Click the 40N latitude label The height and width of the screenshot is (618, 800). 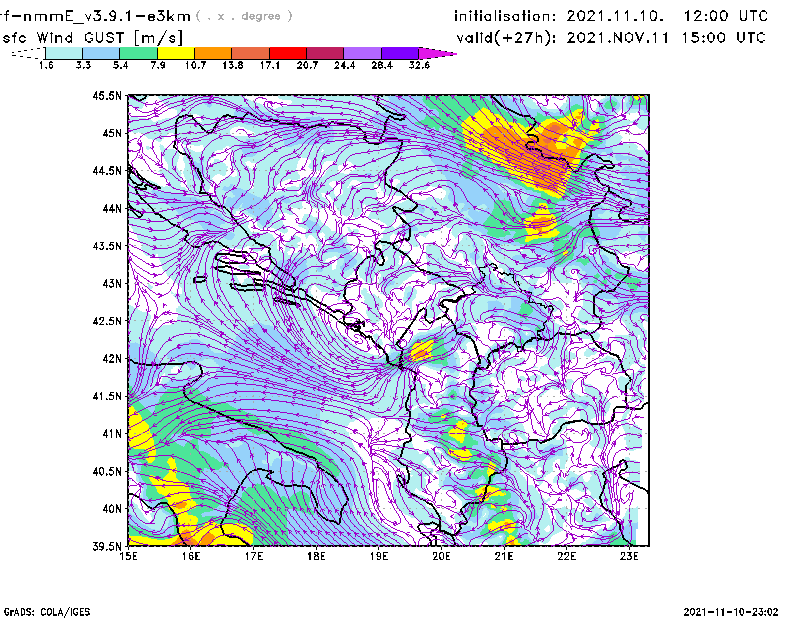coord(112,509)
